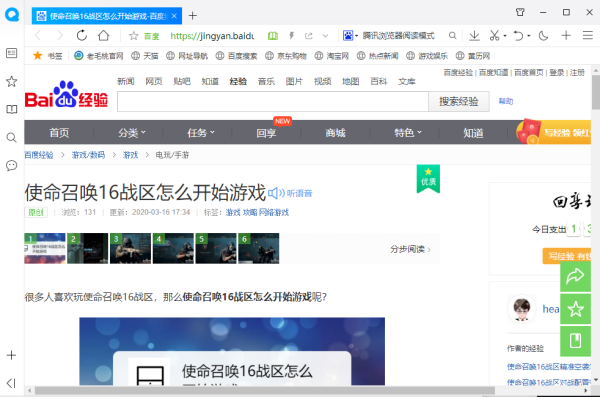Bookmark this page with address bar star
Image resolution: width=600 pixels, height=397 pixels.
[x=134, y=36]
